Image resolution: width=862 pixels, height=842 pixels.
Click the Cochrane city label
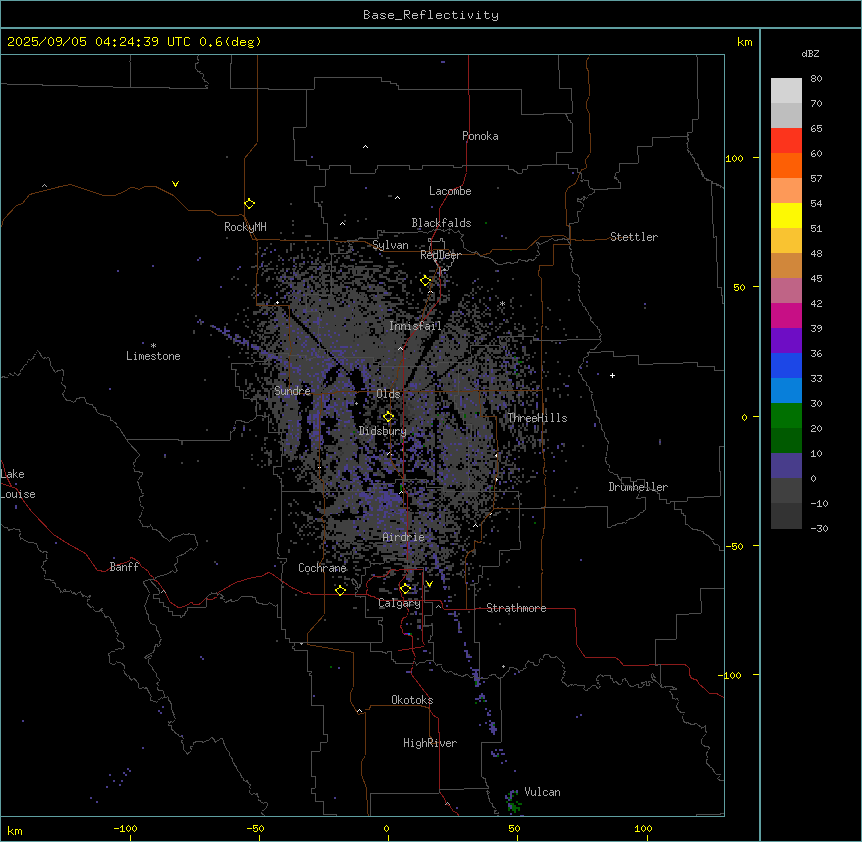point(322,568)
